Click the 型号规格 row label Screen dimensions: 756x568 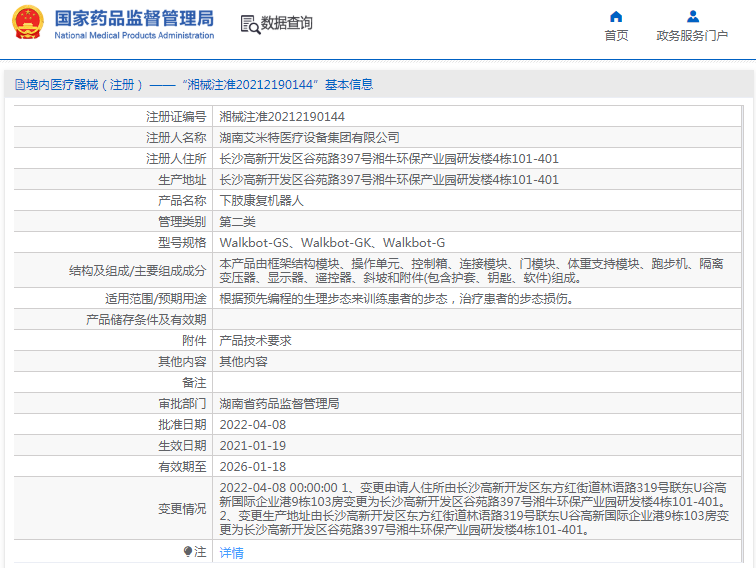click(x=182, y=243)
